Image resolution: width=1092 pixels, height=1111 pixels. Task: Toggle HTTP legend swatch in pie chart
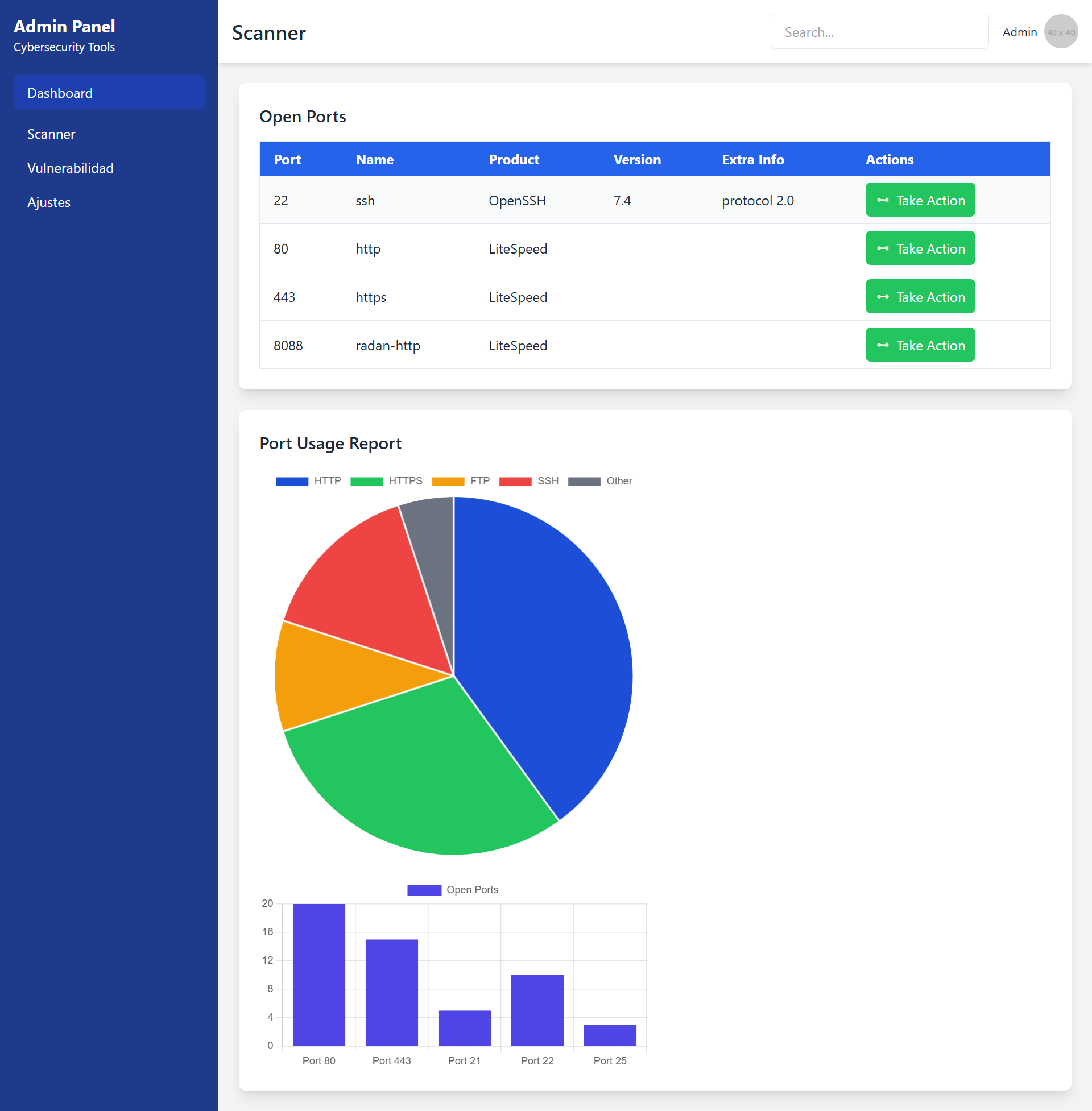click(x=292, y=481)
